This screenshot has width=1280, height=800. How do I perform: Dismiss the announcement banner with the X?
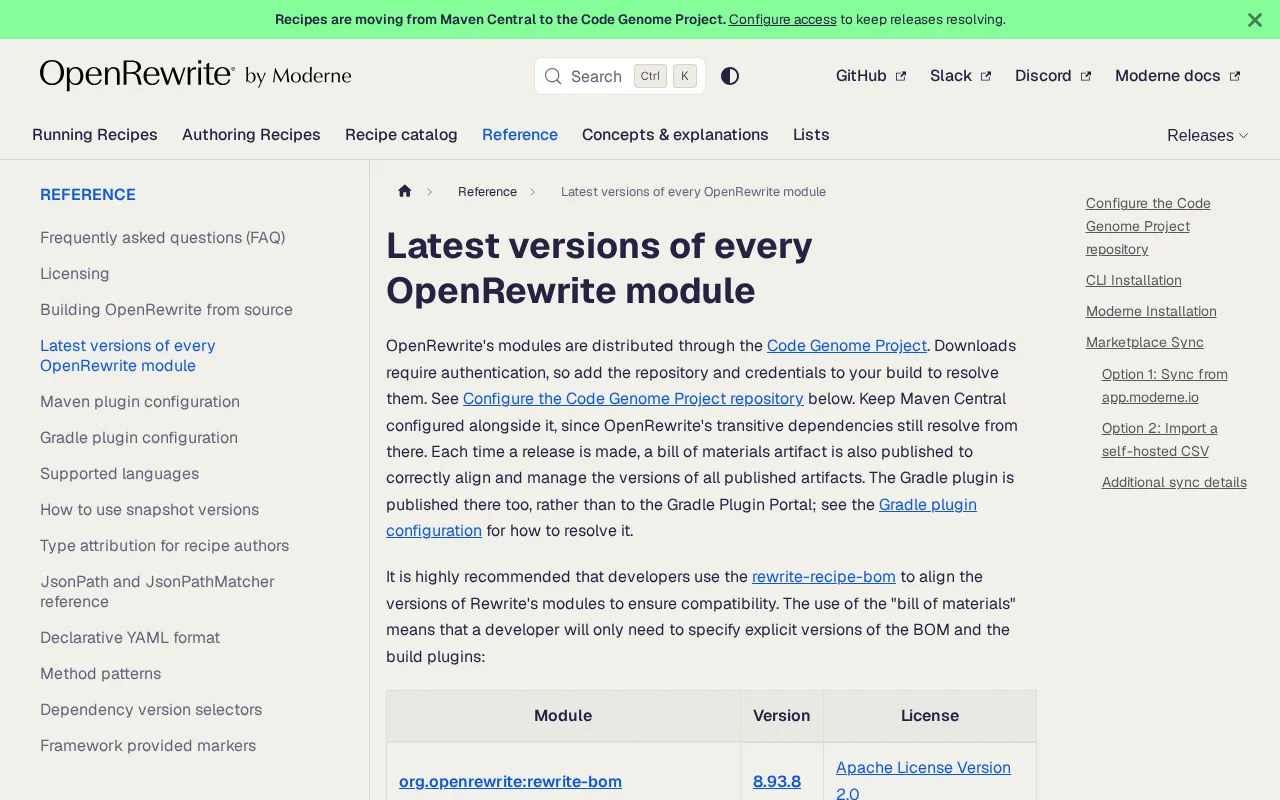tap(1255, 20)
